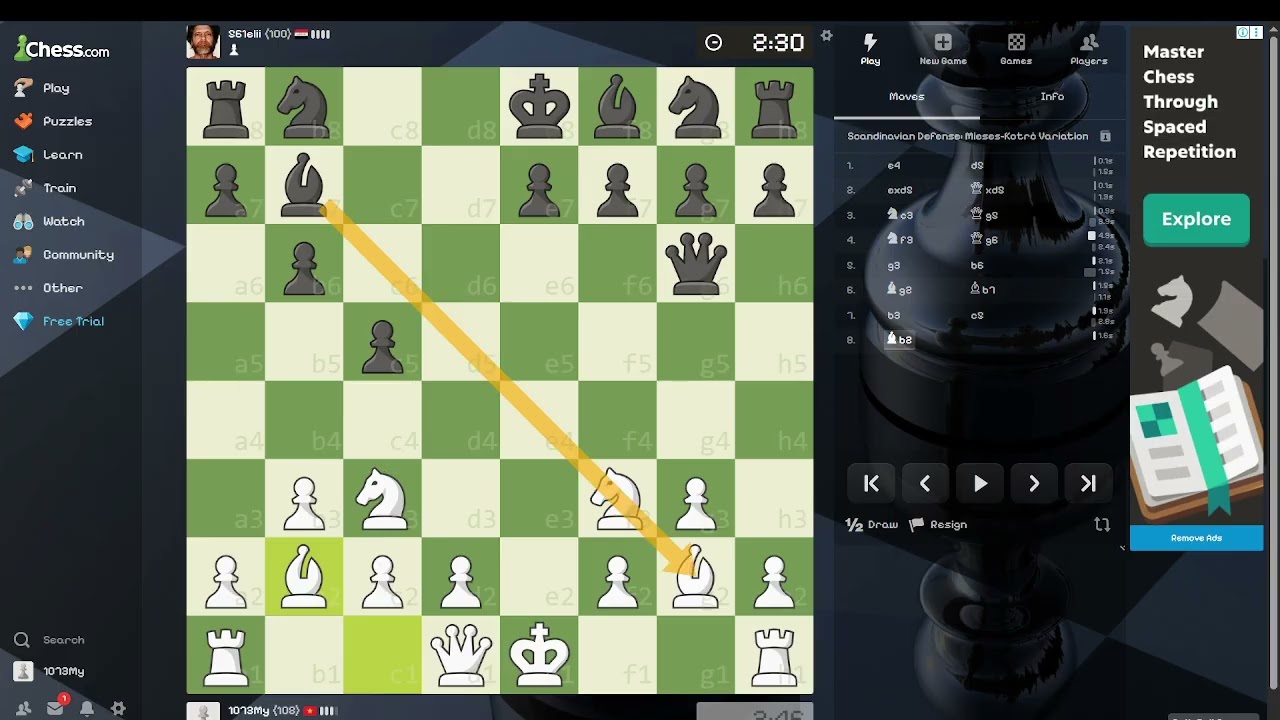Image resolution: width=1280 pixels, height=720 pixels.
Task: Flip the board orientation
Action: pos(1102,525)
